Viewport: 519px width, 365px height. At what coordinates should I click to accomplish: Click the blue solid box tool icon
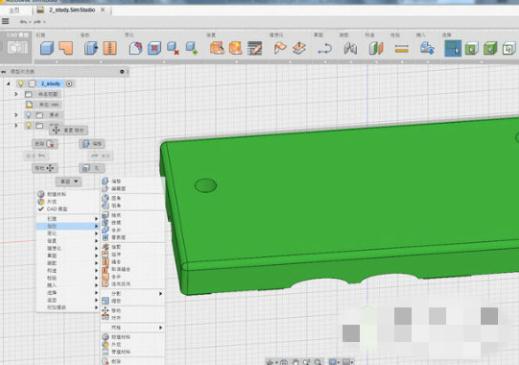coord(47,48)
